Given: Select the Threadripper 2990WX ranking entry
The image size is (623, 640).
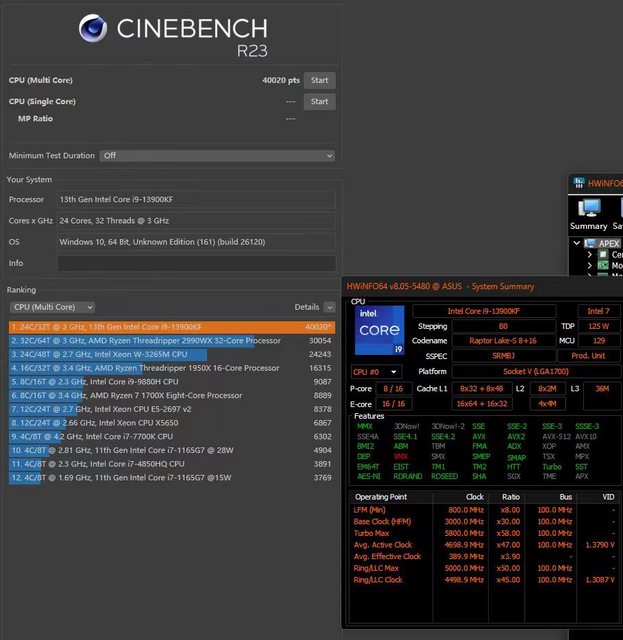Looking at the screenshot, I should [x=170, y=340].
